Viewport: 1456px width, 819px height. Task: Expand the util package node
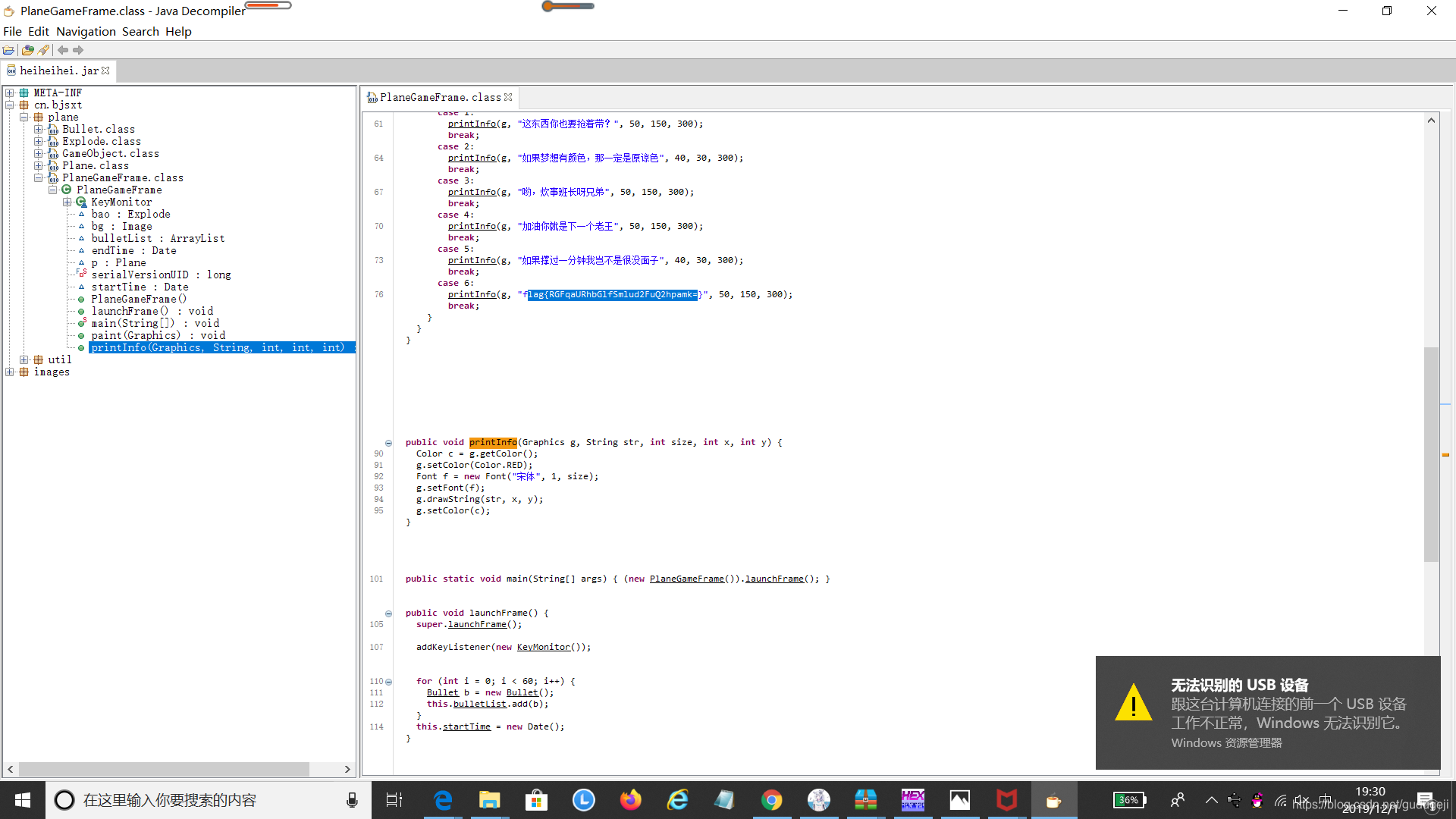[24, 359]
